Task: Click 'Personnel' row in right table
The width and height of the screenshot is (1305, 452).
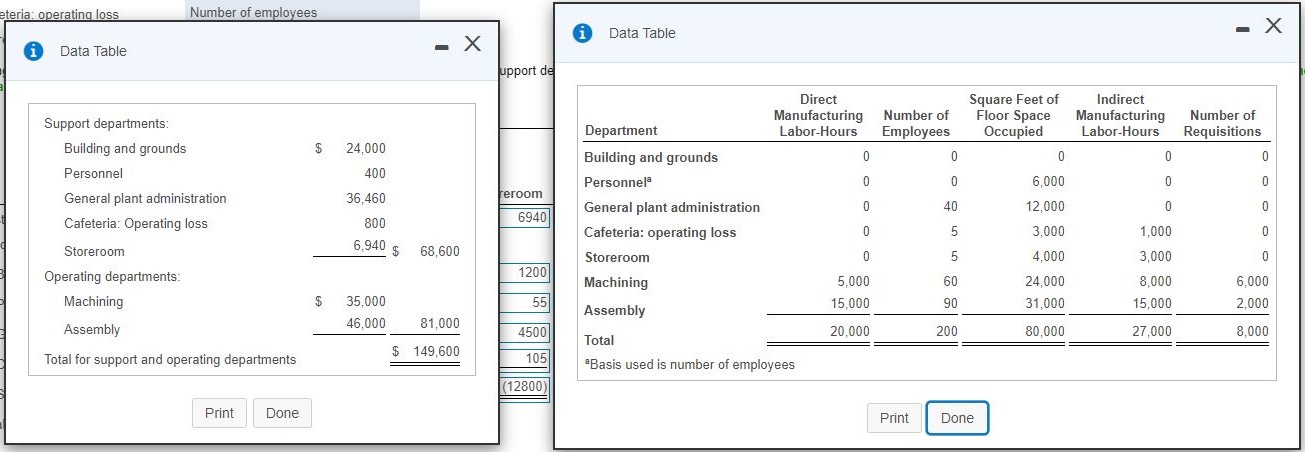Action: (x=618, y=184)
